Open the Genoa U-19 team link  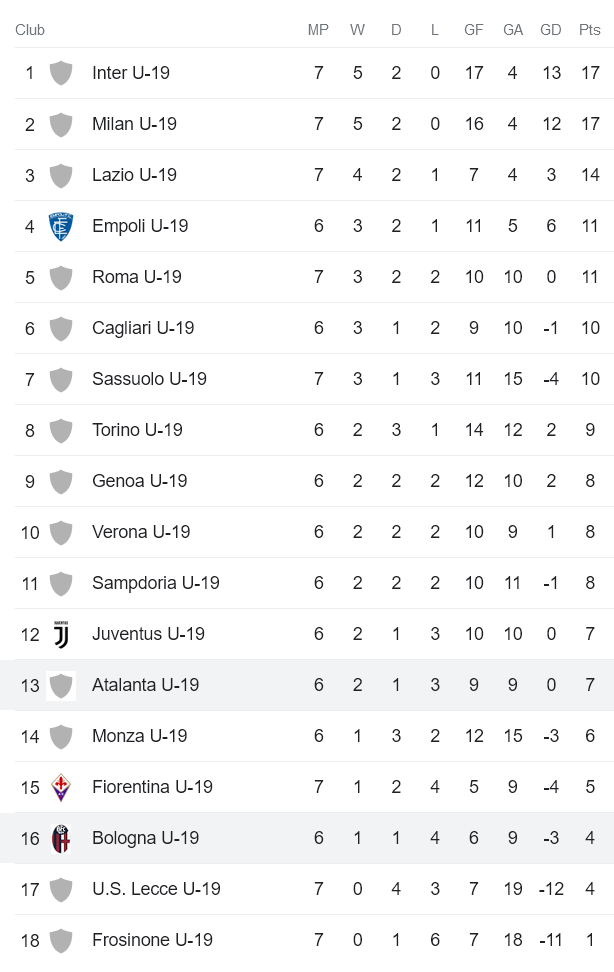139,481
